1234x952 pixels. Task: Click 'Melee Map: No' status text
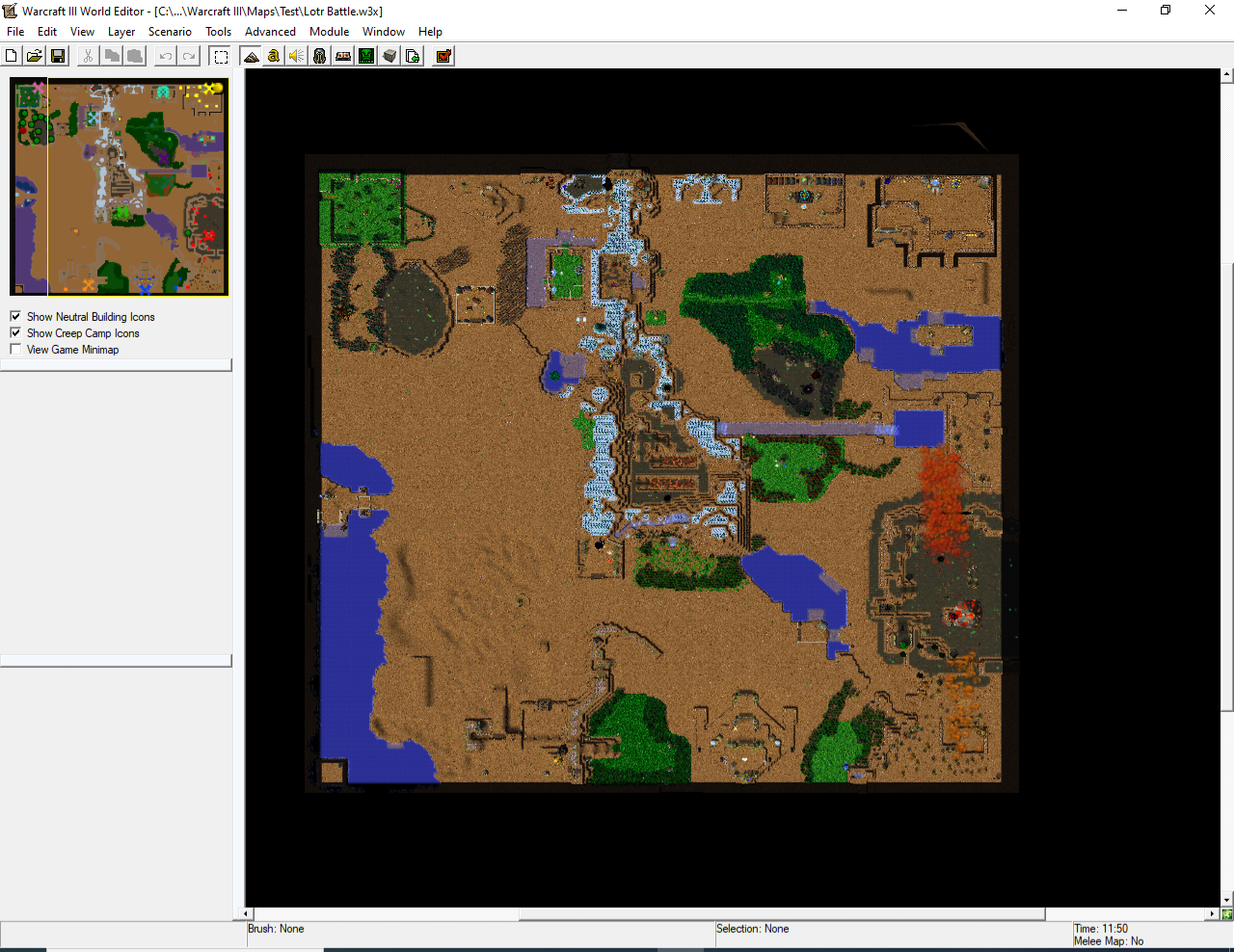pyautogui.click(x=1109, y=941)
